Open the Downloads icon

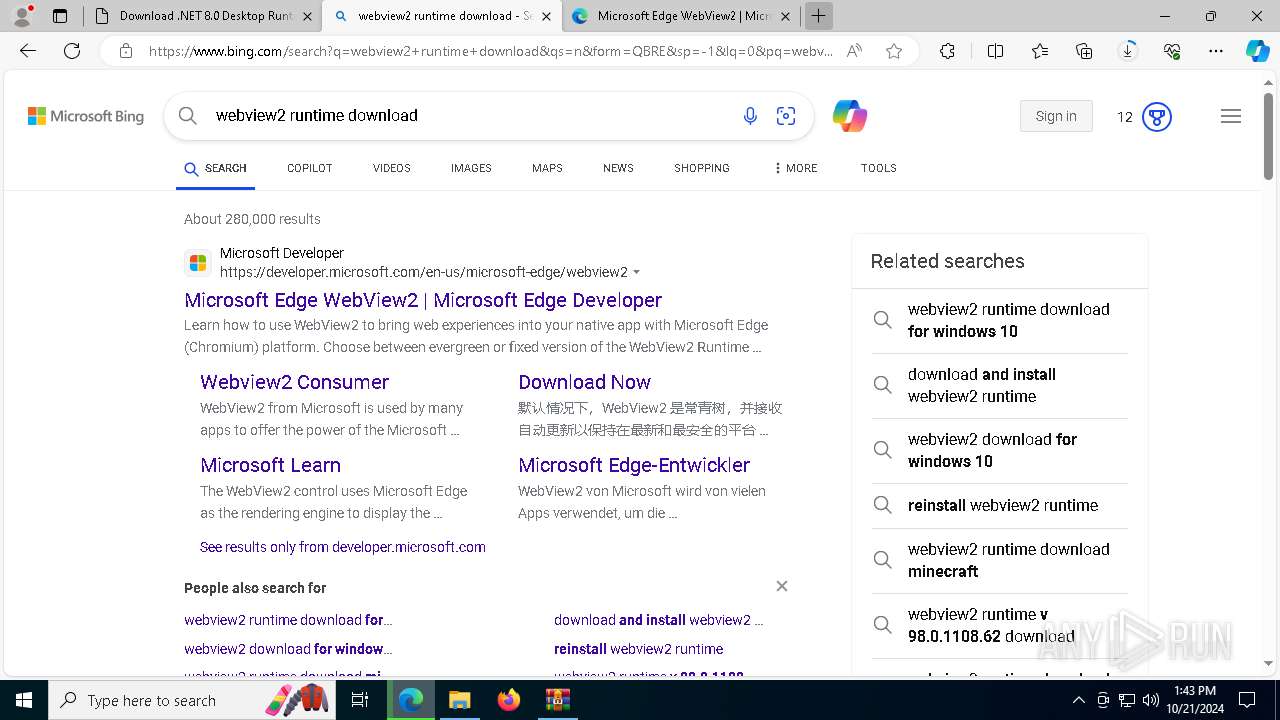pyautogui.click(x=1128, y=51)
